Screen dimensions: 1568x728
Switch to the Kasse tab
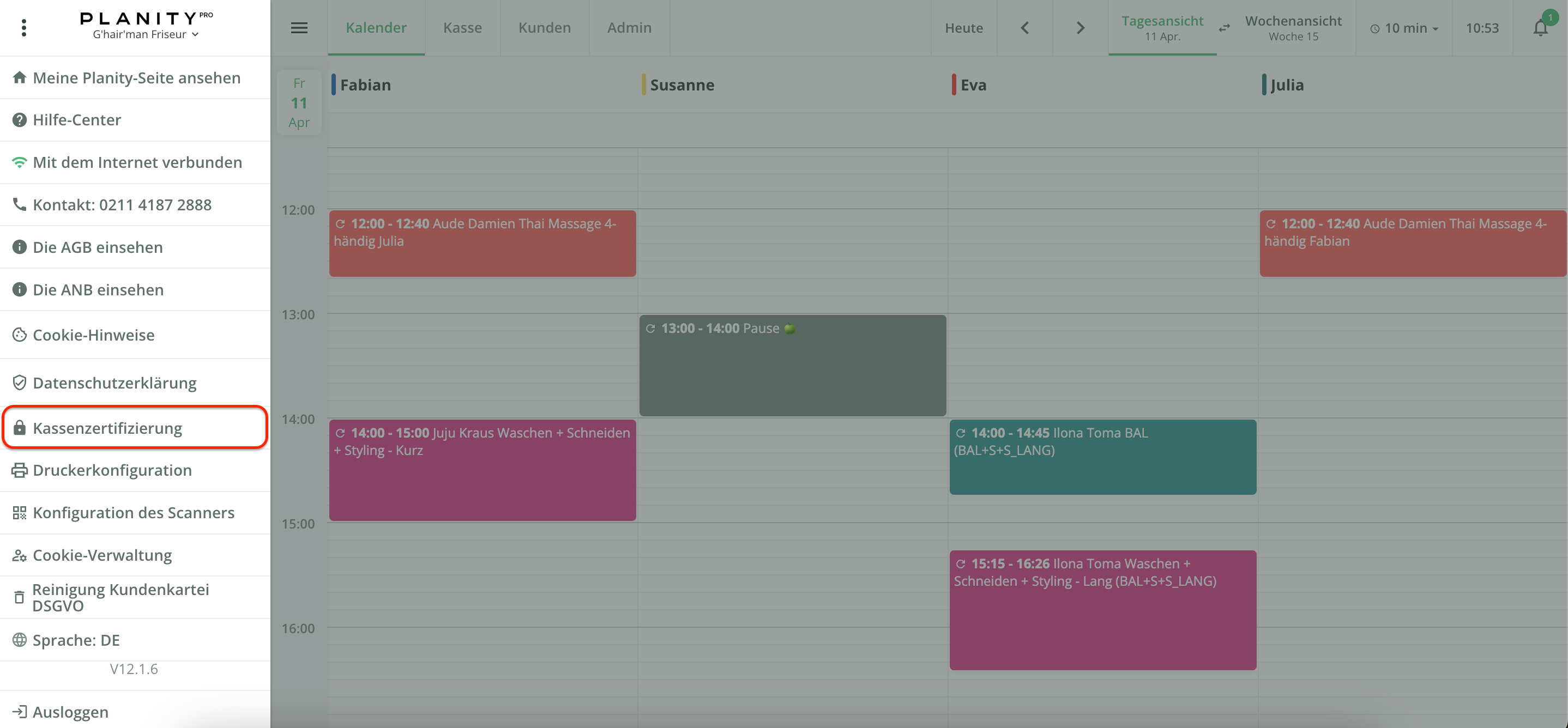(x=462, y=28)
